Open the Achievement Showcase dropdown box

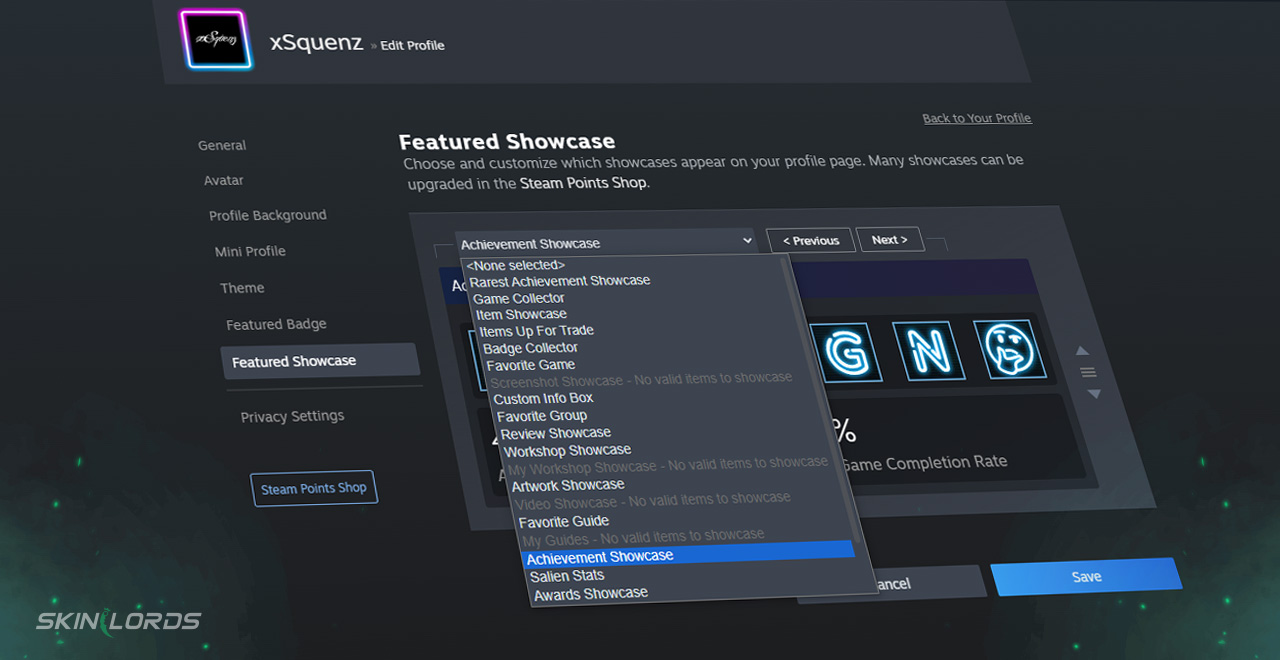[606, 243]
